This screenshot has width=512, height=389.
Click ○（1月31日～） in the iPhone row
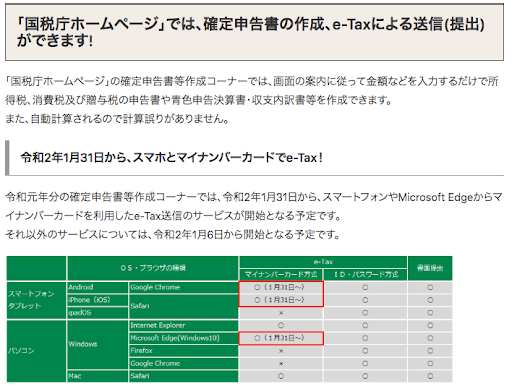[281, 300]
